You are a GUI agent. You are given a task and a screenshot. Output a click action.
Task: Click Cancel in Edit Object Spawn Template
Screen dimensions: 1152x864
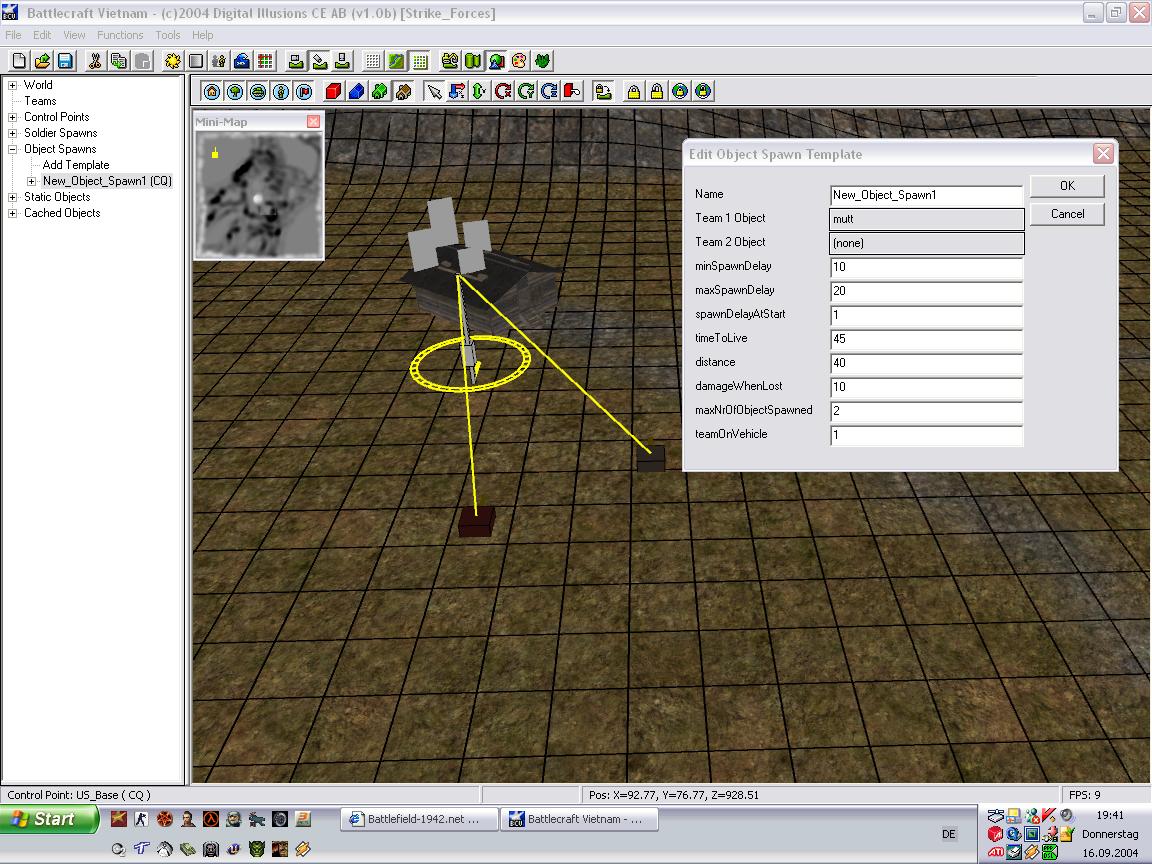point(1068,214)
